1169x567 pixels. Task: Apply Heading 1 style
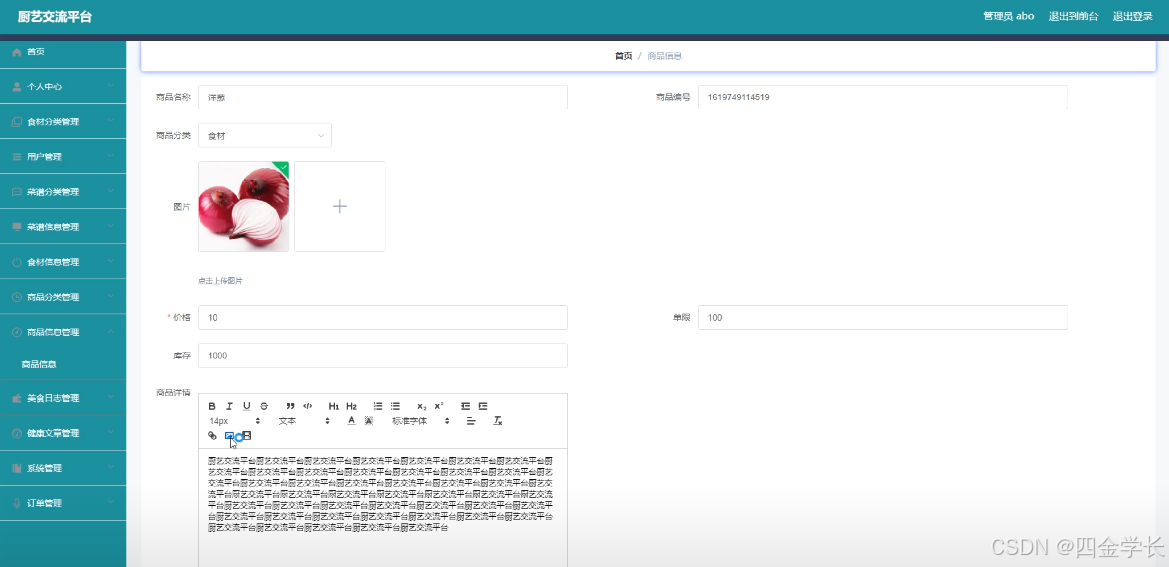(x=334, y=406)
